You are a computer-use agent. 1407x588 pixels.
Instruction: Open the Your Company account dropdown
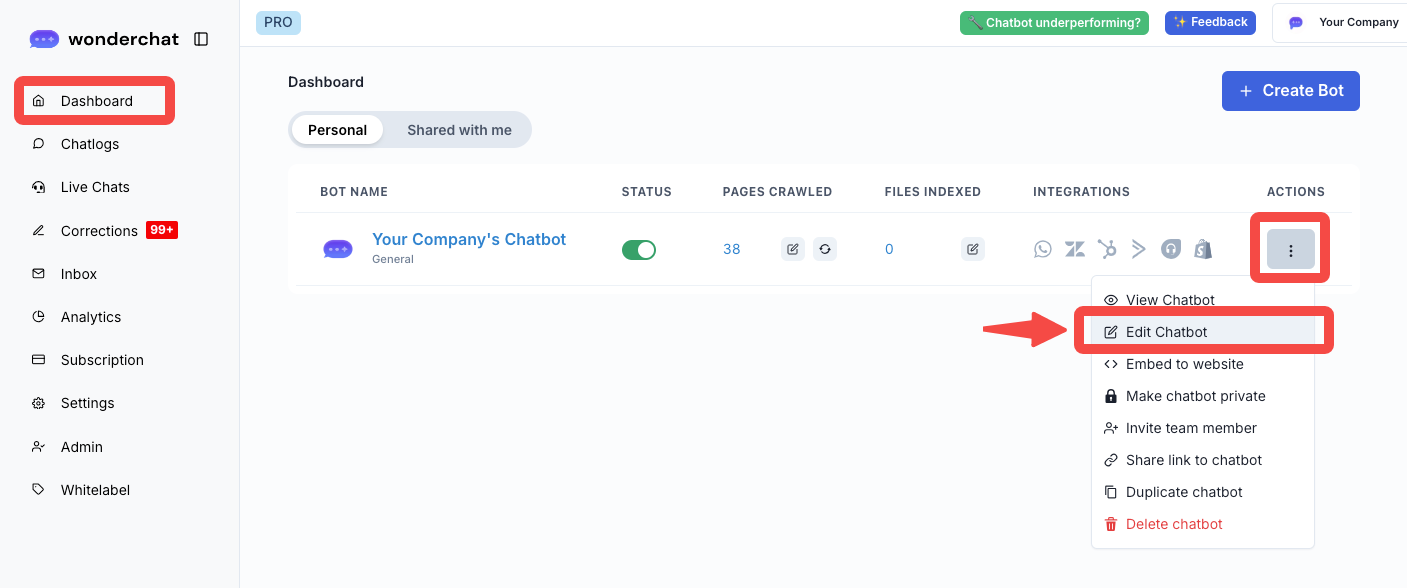point(1344,22)
